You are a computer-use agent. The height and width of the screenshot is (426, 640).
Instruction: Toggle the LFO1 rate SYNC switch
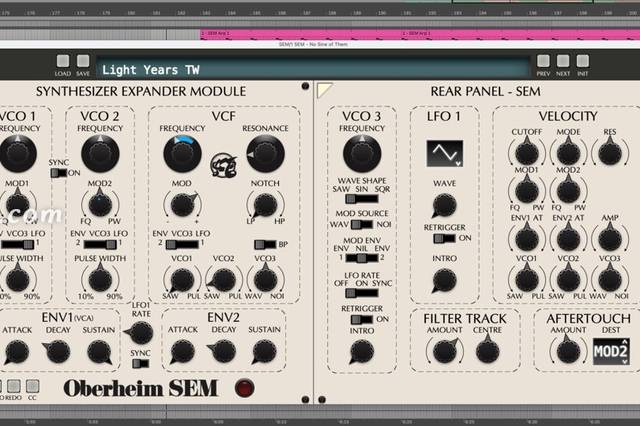click(x=140, y=364)
